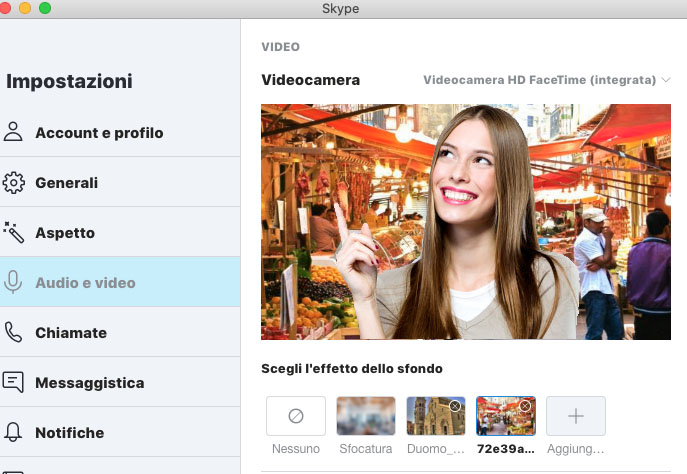The height and width of the screenshot is (474, 687).
Task: Open the Notifiche settings section
Action: point(120,432)
